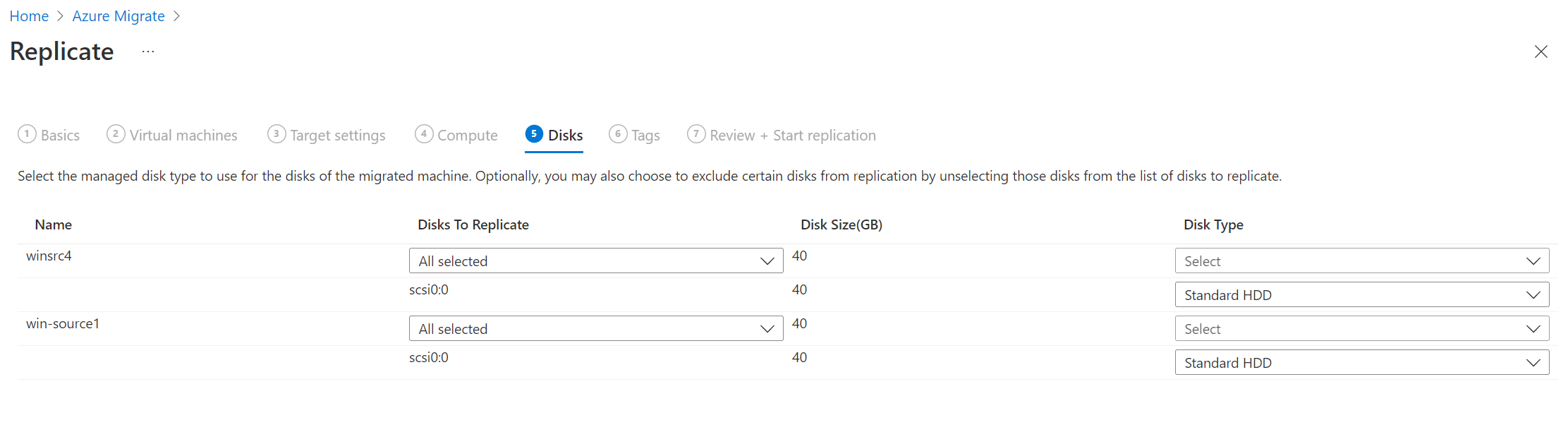Click the step 4 Compute number icon

coord(424,134)
